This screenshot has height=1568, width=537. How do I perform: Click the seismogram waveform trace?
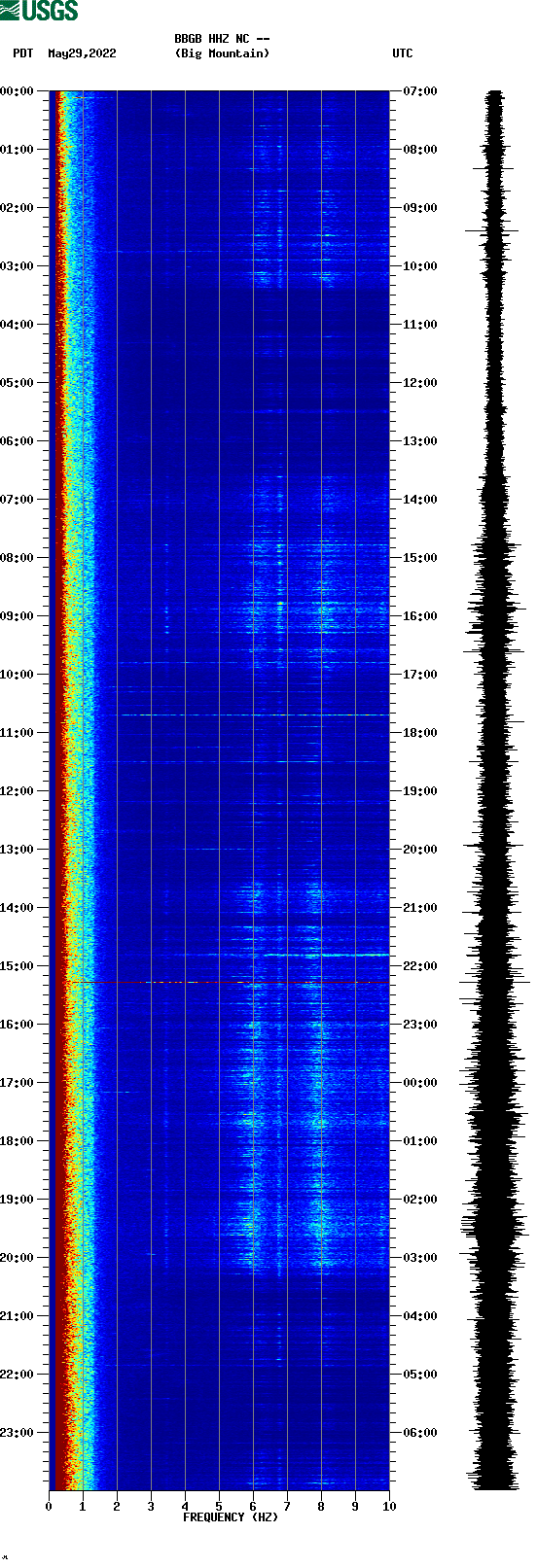(494, 790)
